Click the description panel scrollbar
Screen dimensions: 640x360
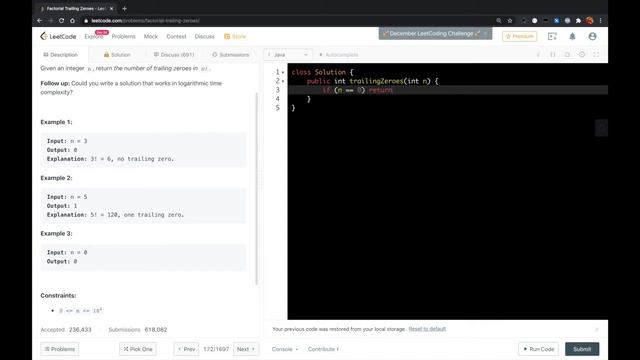(256, 189)
